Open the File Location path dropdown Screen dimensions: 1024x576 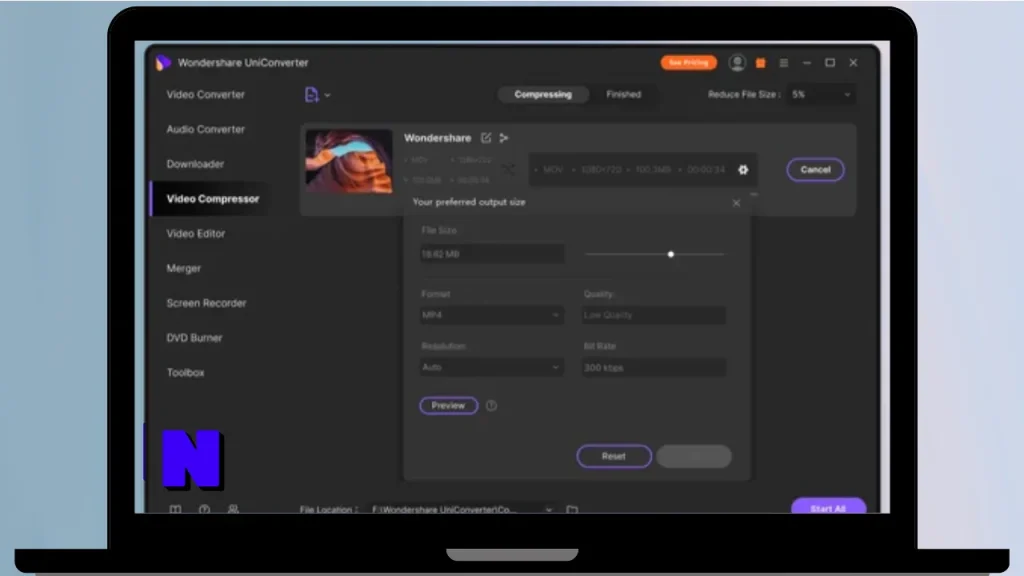pos(462,509)
